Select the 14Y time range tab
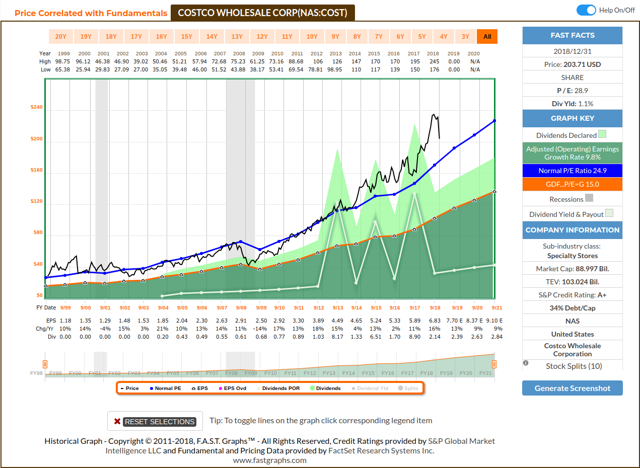The width and height of the screenshot is (640, 468). coord(212,36)
